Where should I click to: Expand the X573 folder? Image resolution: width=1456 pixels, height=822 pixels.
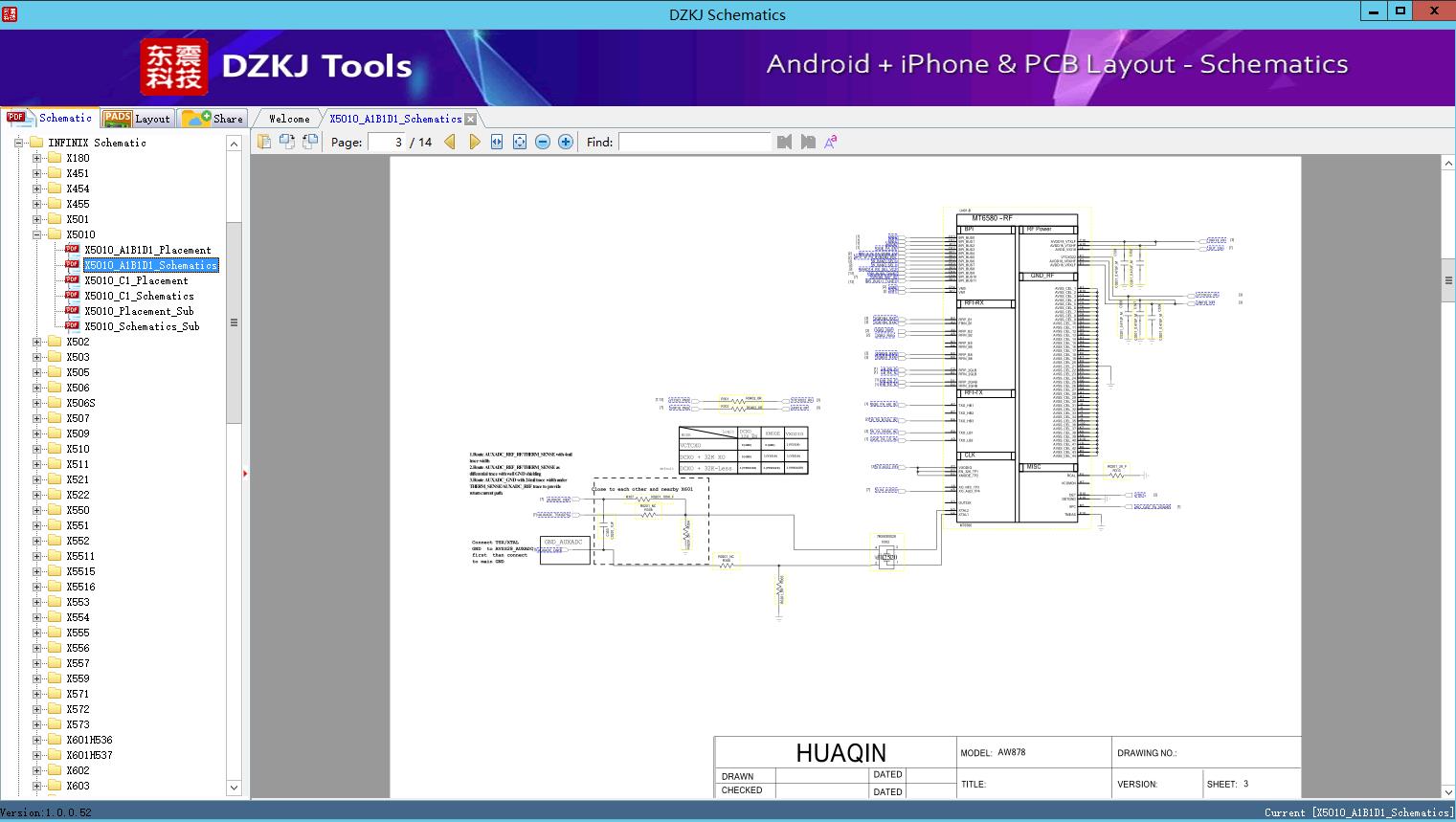[x=36, y=724]
